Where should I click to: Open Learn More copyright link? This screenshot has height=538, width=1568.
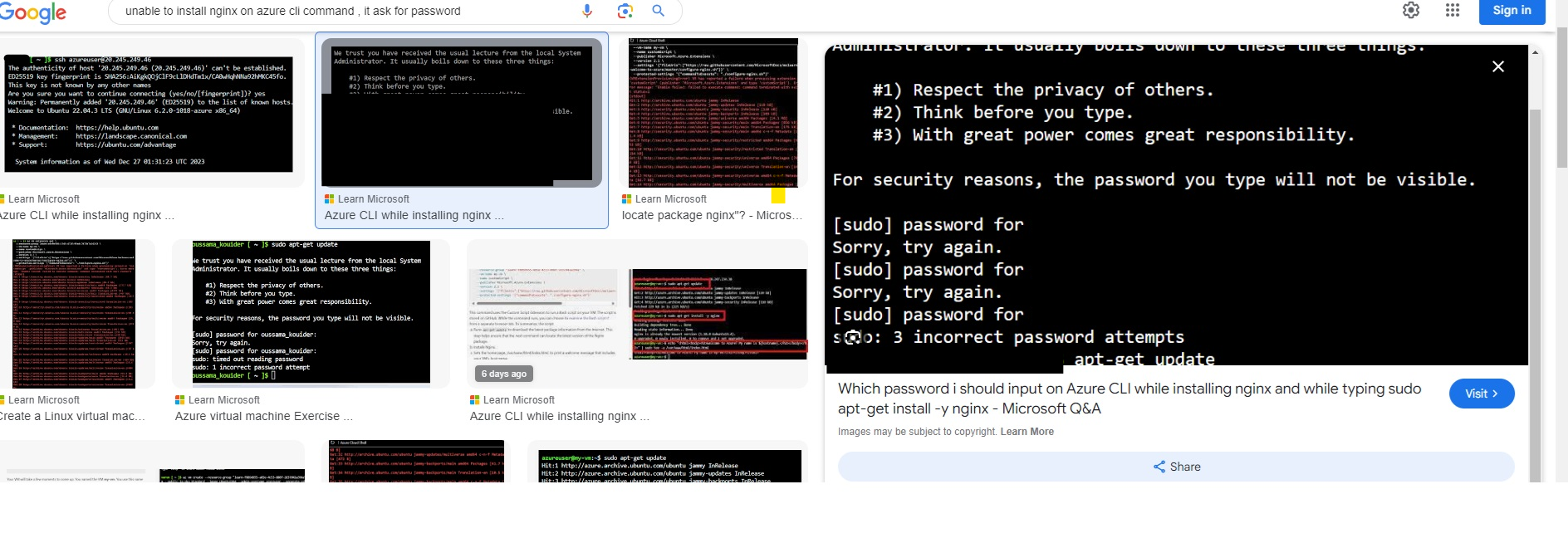pos(1027,432)
